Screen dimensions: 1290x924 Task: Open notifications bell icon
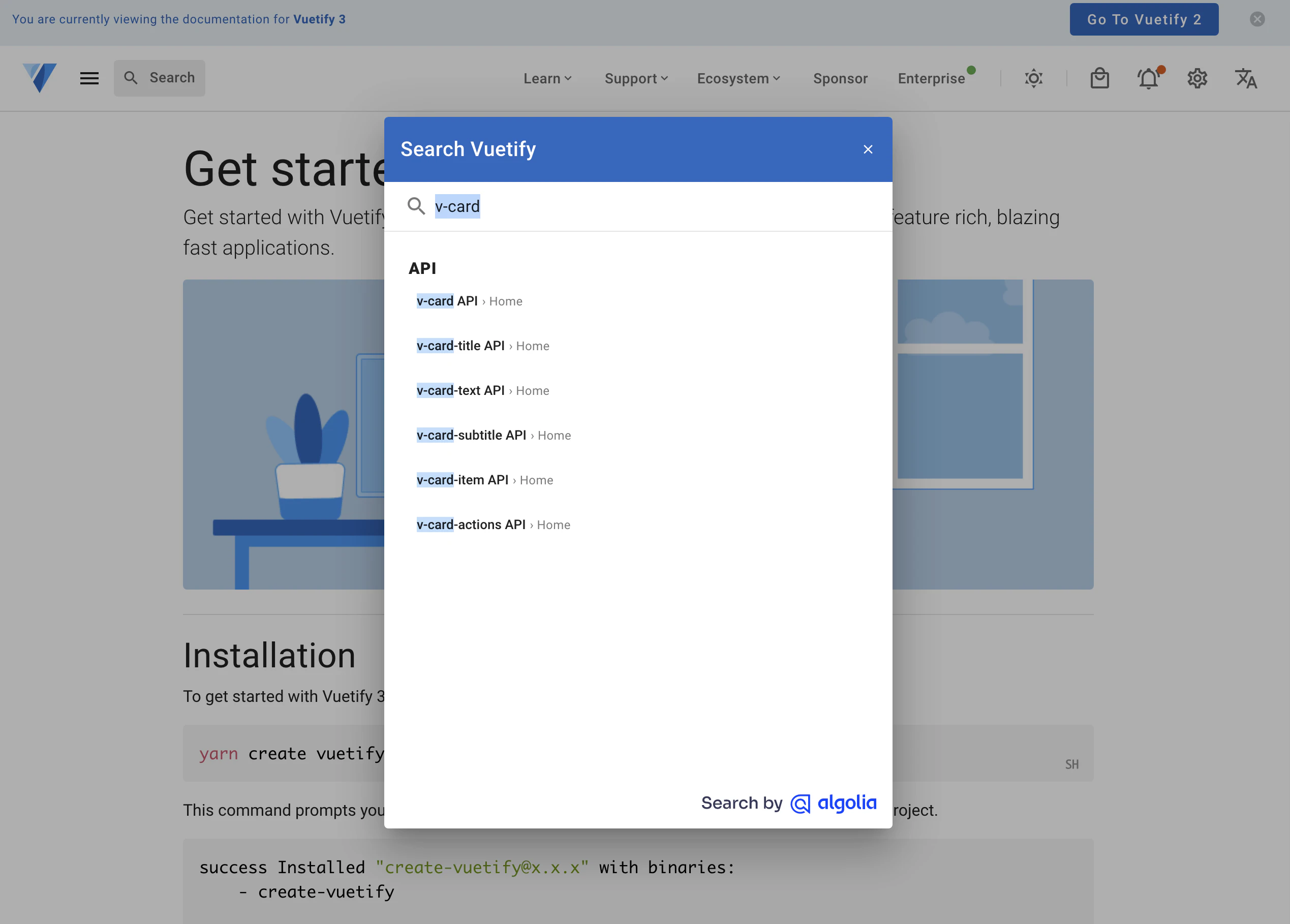pyautogui.click(x=1148, y=78)
